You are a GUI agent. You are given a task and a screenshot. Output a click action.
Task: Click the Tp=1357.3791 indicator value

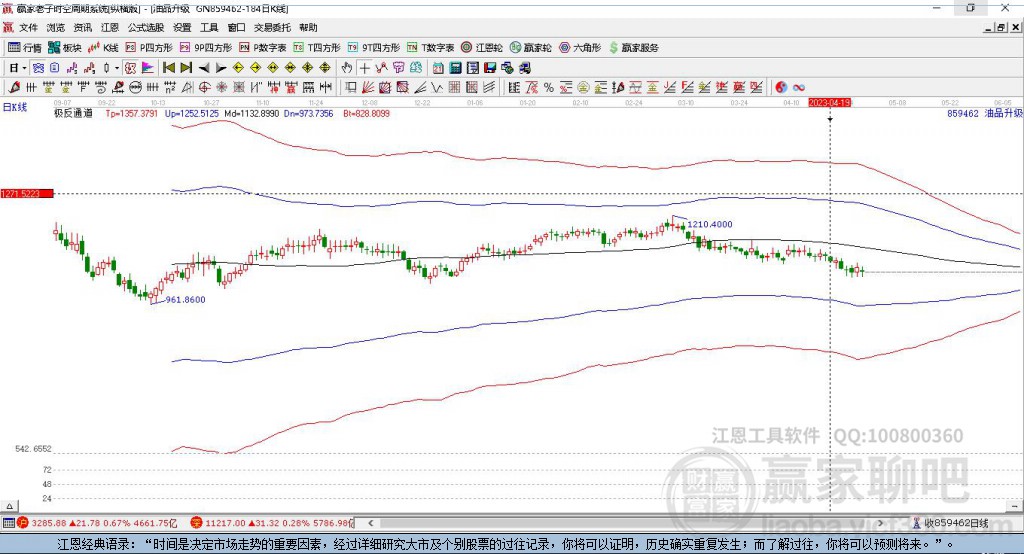[131, 113]
